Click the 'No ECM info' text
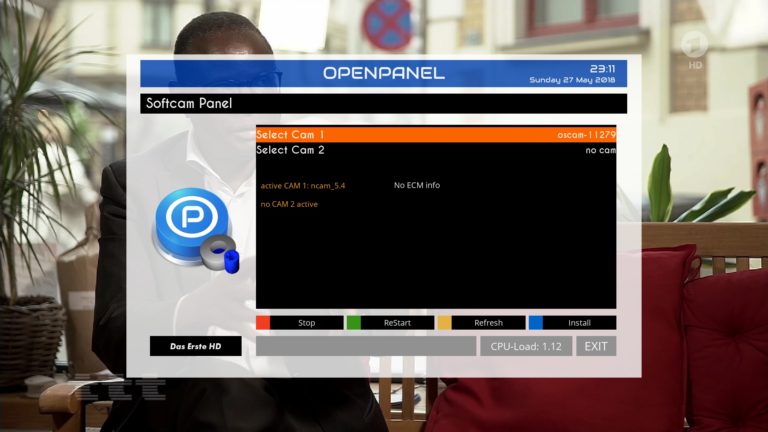The height and width of the screenshot is (432, 768). (417, 185)
